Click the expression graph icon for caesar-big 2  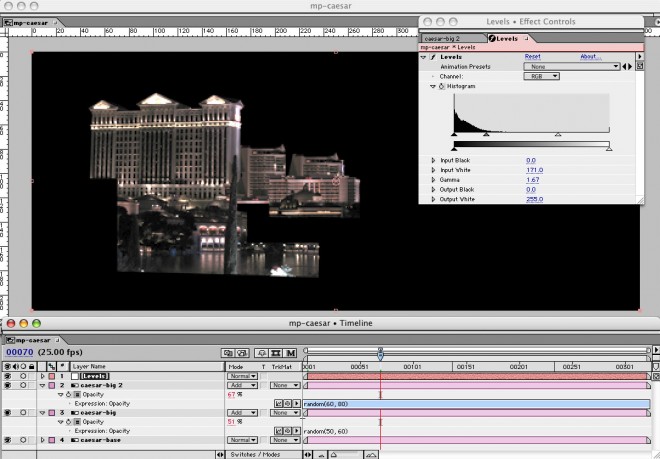tap(278, 403)
